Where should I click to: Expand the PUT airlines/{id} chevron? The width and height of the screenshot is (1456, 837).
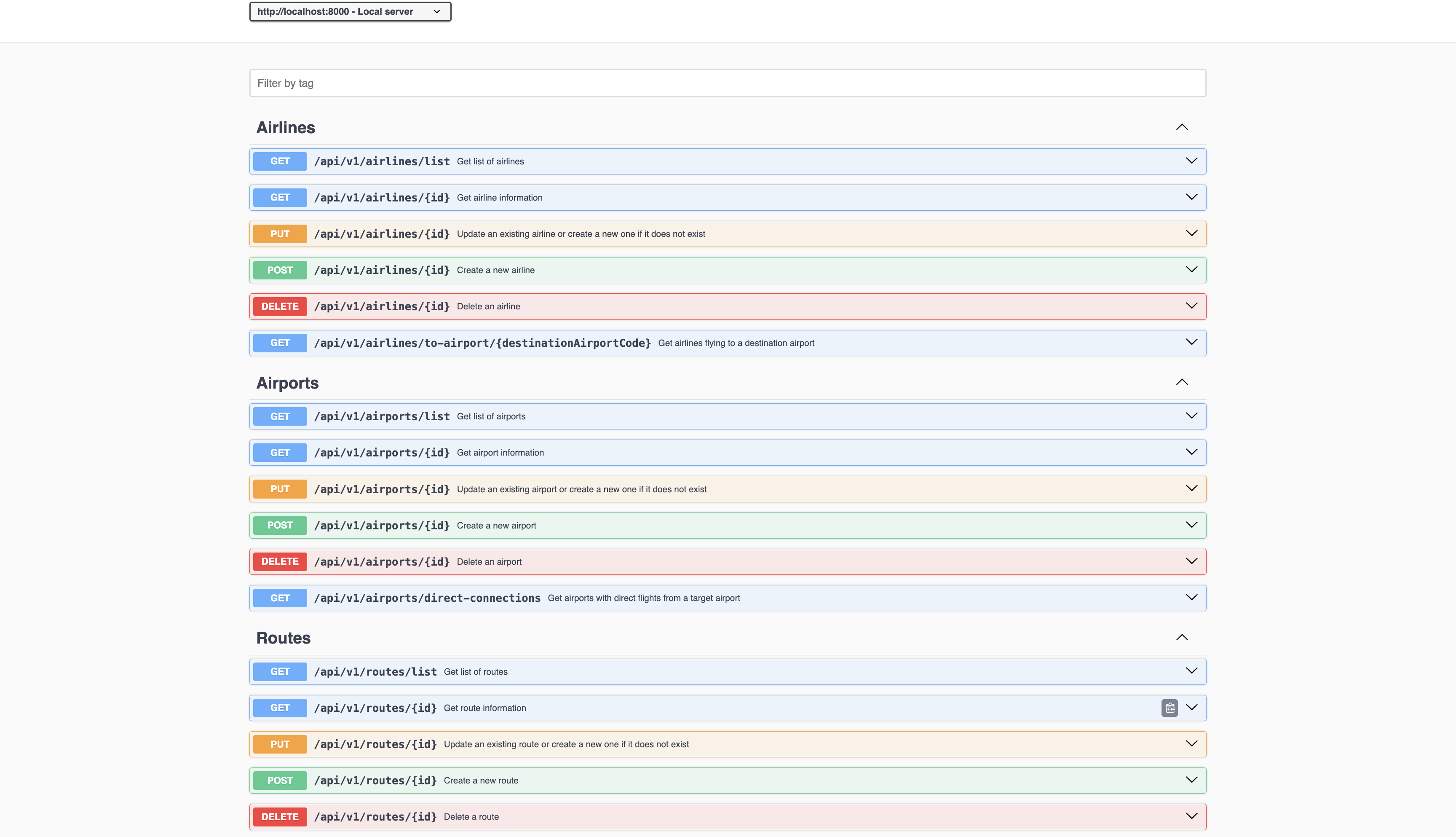click(1191, 233)
